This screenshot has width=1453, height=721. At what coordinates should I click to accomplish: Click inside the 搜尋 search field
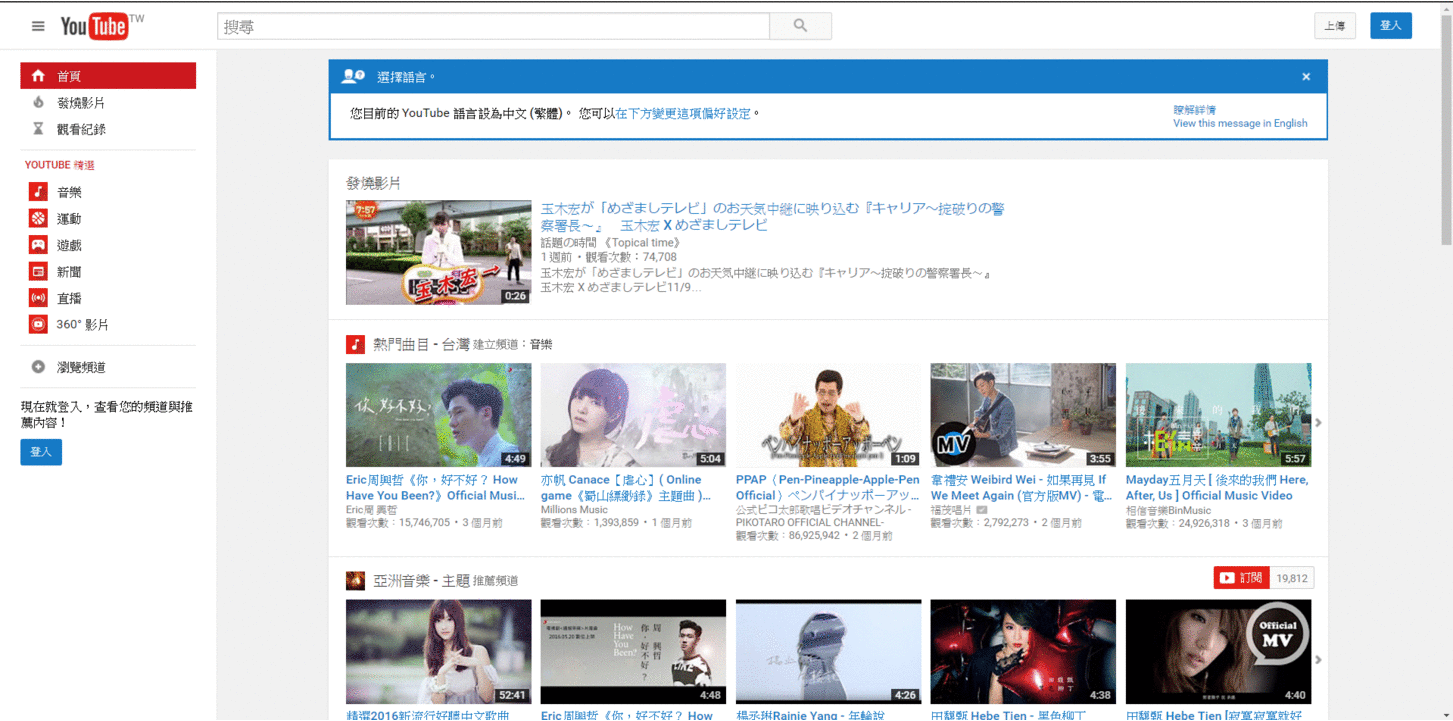(x=493, y=27)
